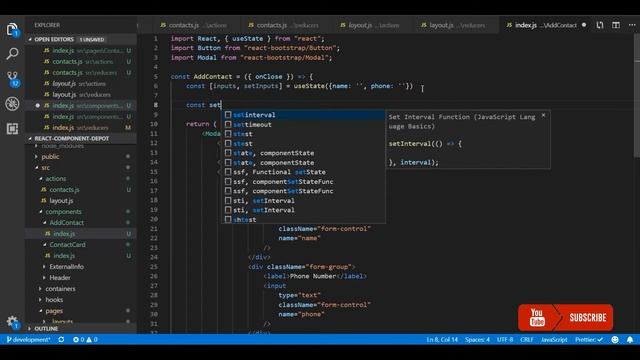Open the Extensions view in activity bar

(x=12, y=129)
